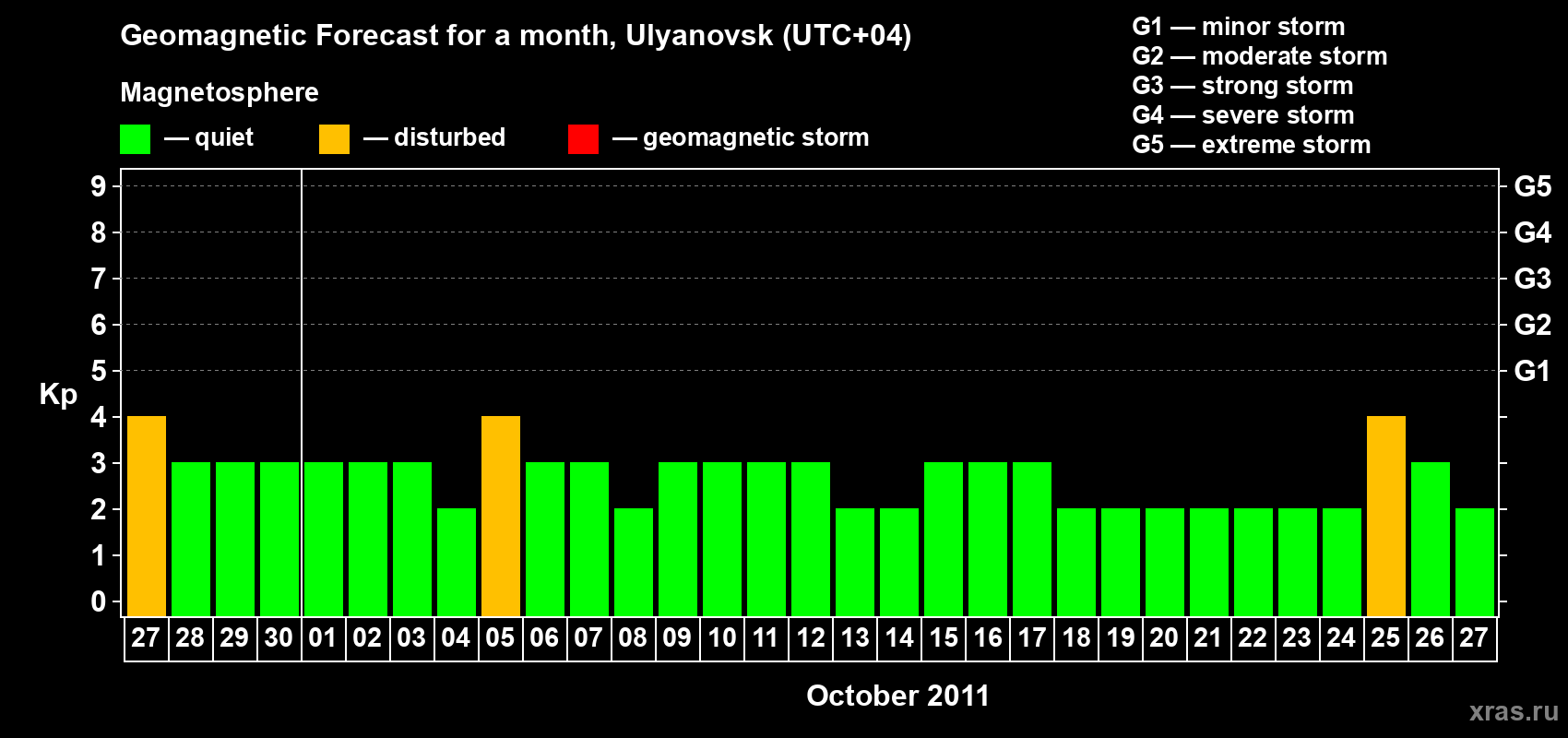Click the green bar for October 17
Screen dimensions: 1568x738
[x=1032, y=540]
